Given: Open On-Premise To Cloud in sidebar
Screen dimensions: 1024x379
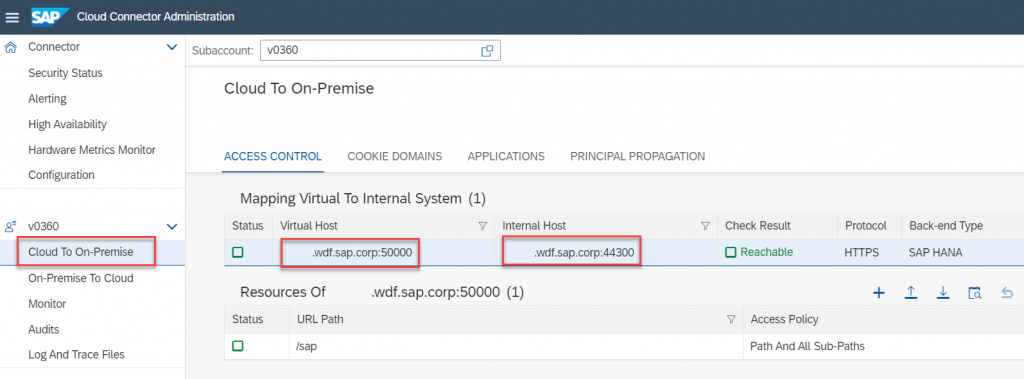Looking at the screenshot, I should (x=81, y=278).
